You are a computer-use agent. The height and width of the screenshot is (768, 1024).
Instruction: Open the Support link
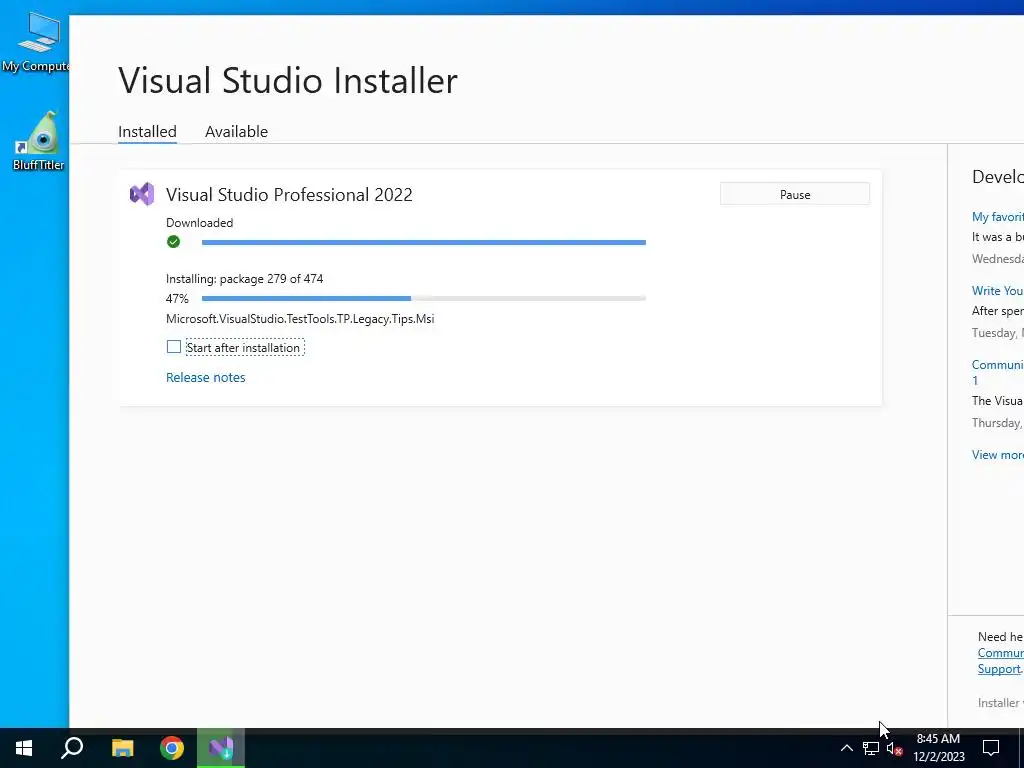999,669
